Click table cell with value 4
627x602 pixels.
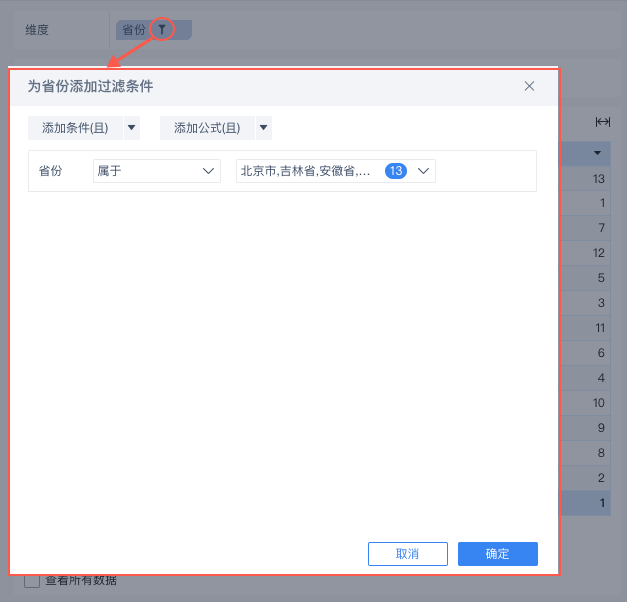tap(585, 378)
